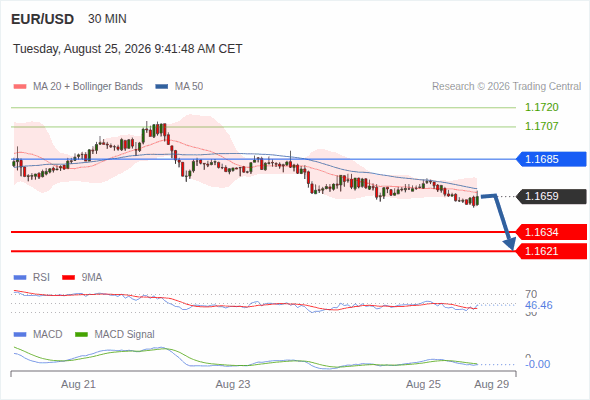The width and height of the screenshot is (590, 400).
Task: Click the Aug 25 time axis marker
Action: (x=423, y=384)
